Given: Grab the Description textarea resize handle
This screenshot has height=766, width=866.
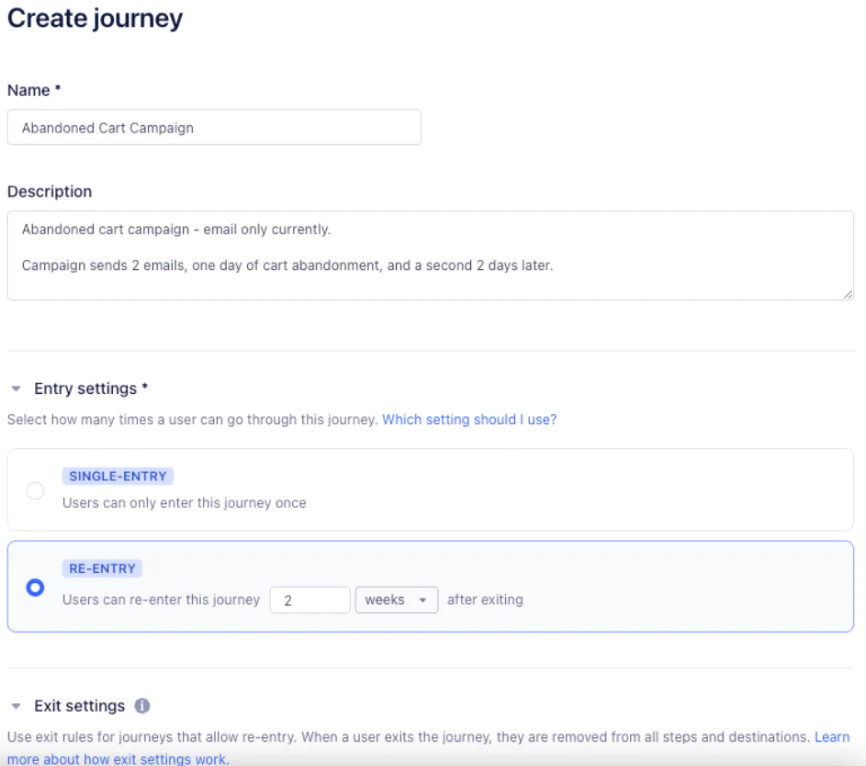Looking at the screenshot, I should pyautogui.click(x=848, y=294).
